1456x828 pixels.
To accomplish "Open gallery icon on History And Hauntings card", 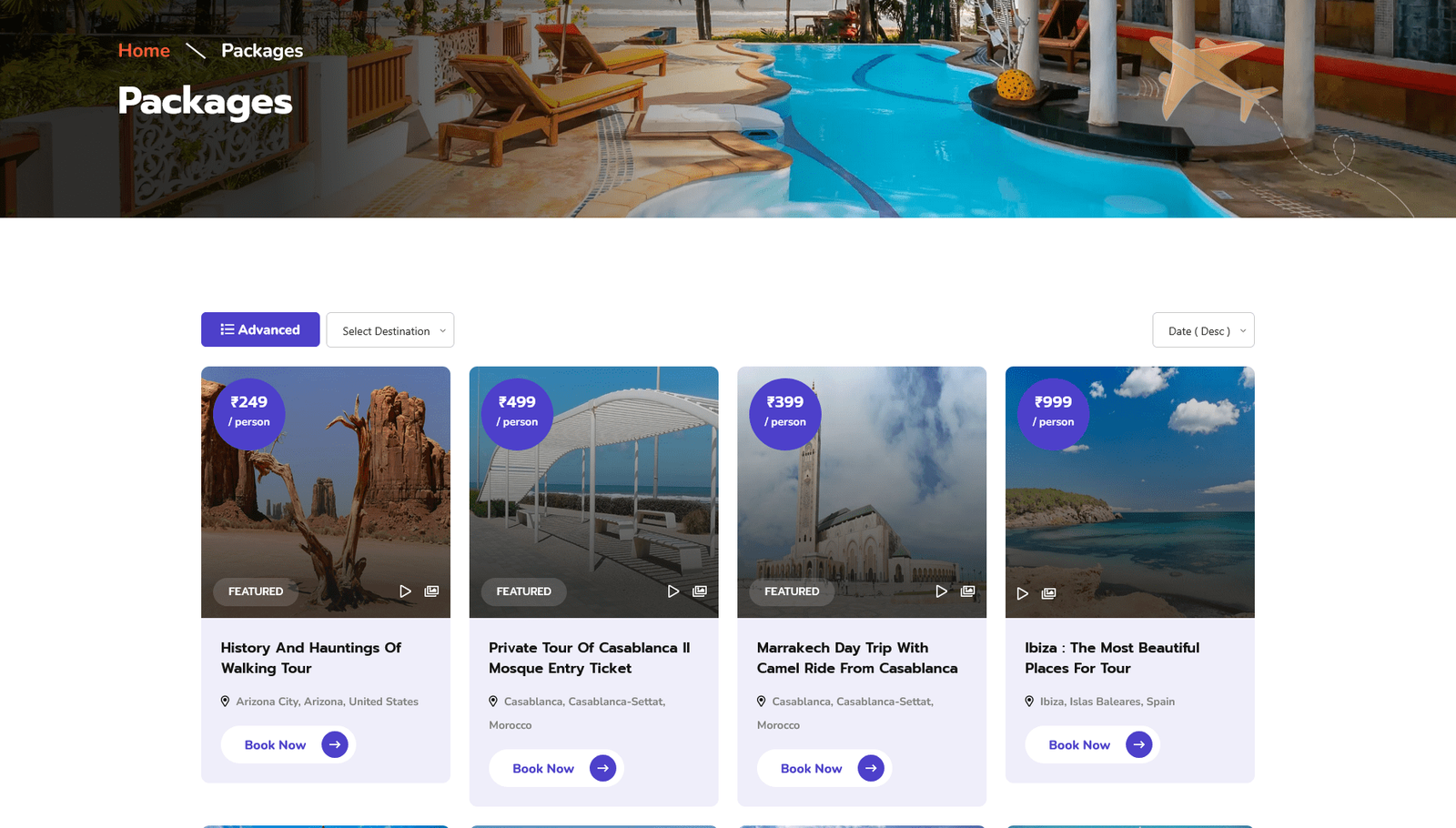I will tap(431, 591).
